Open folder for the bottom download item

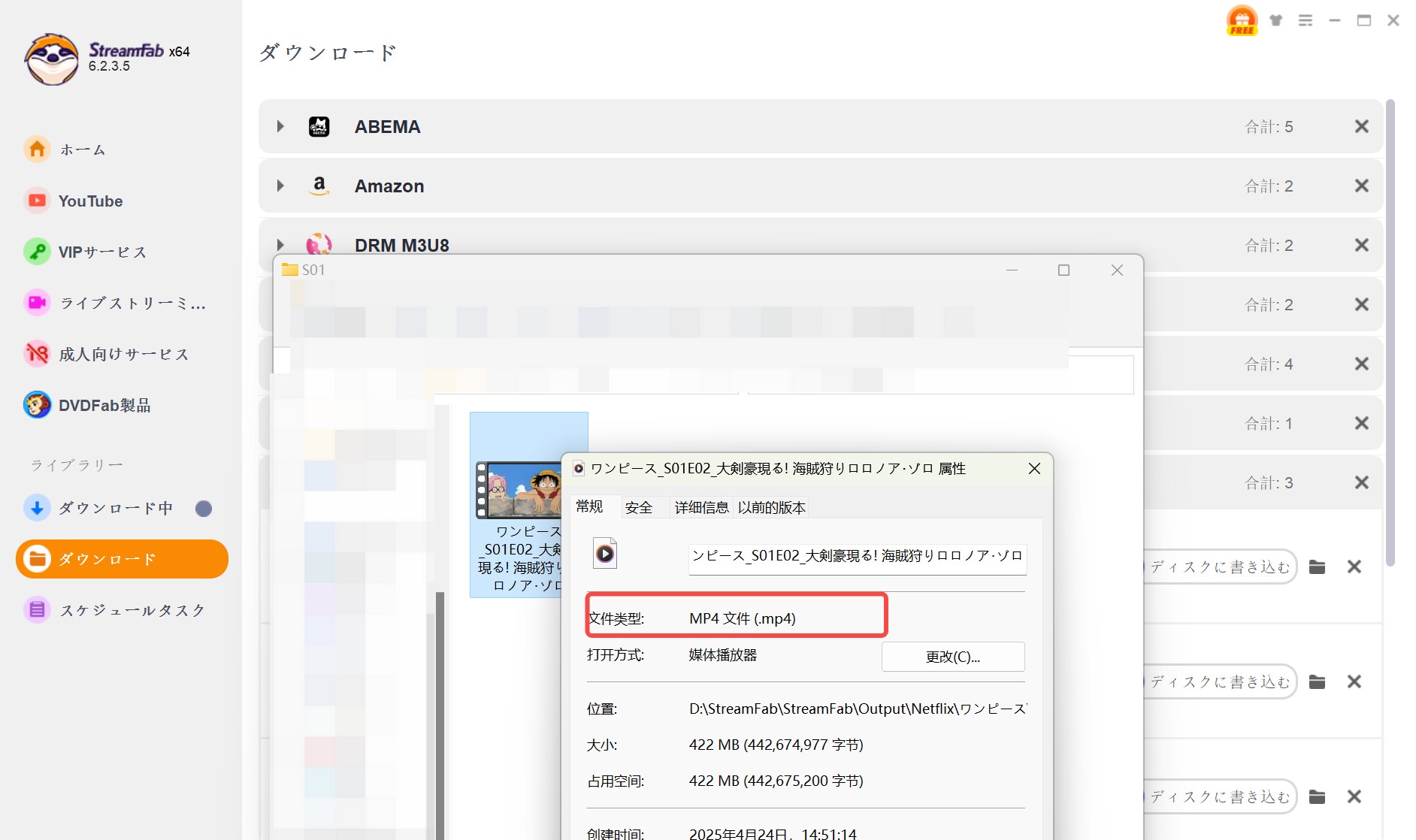tap(1317, 796)
